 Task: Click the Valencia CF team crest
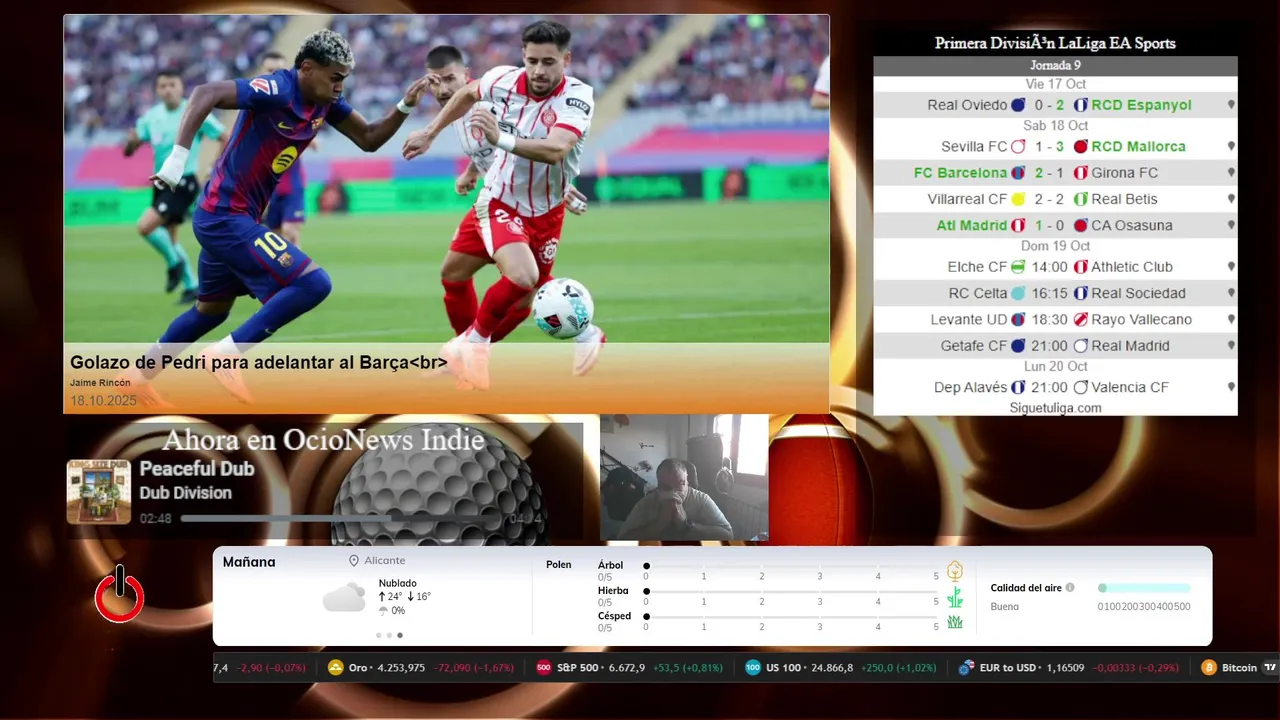(1080, 387)
